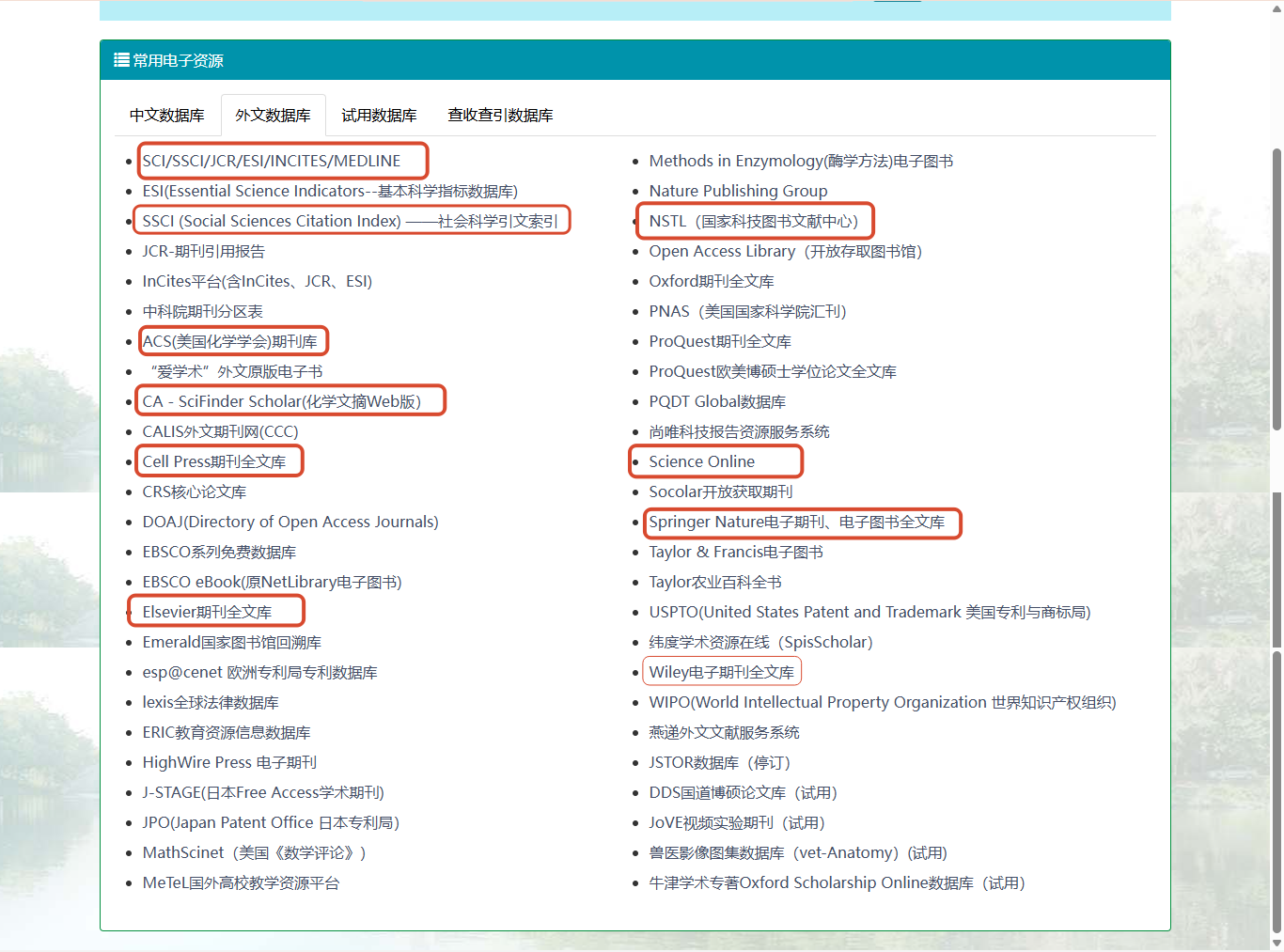The height and width of the screenshot is (952, 1284).
Task: Click Oxford期刊全文库 link
Action: 712,281
